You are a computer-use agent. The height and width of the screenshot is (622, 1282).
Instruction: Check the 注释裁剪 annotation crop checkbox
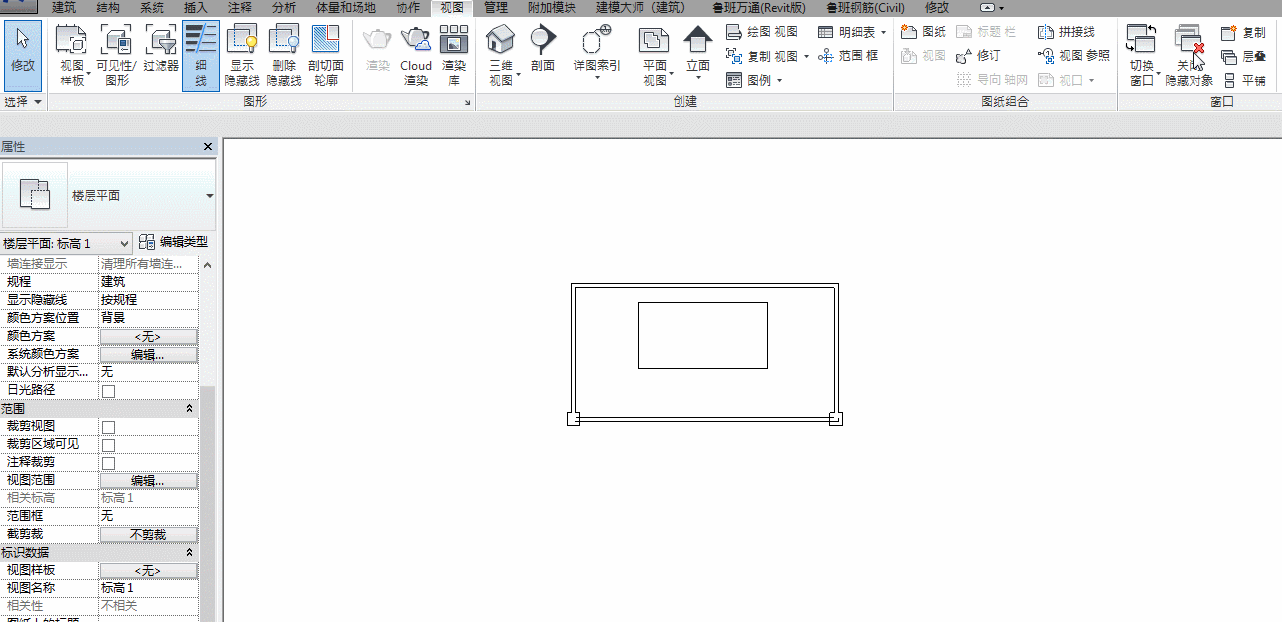pyautogui.click(x=108, y=463)
